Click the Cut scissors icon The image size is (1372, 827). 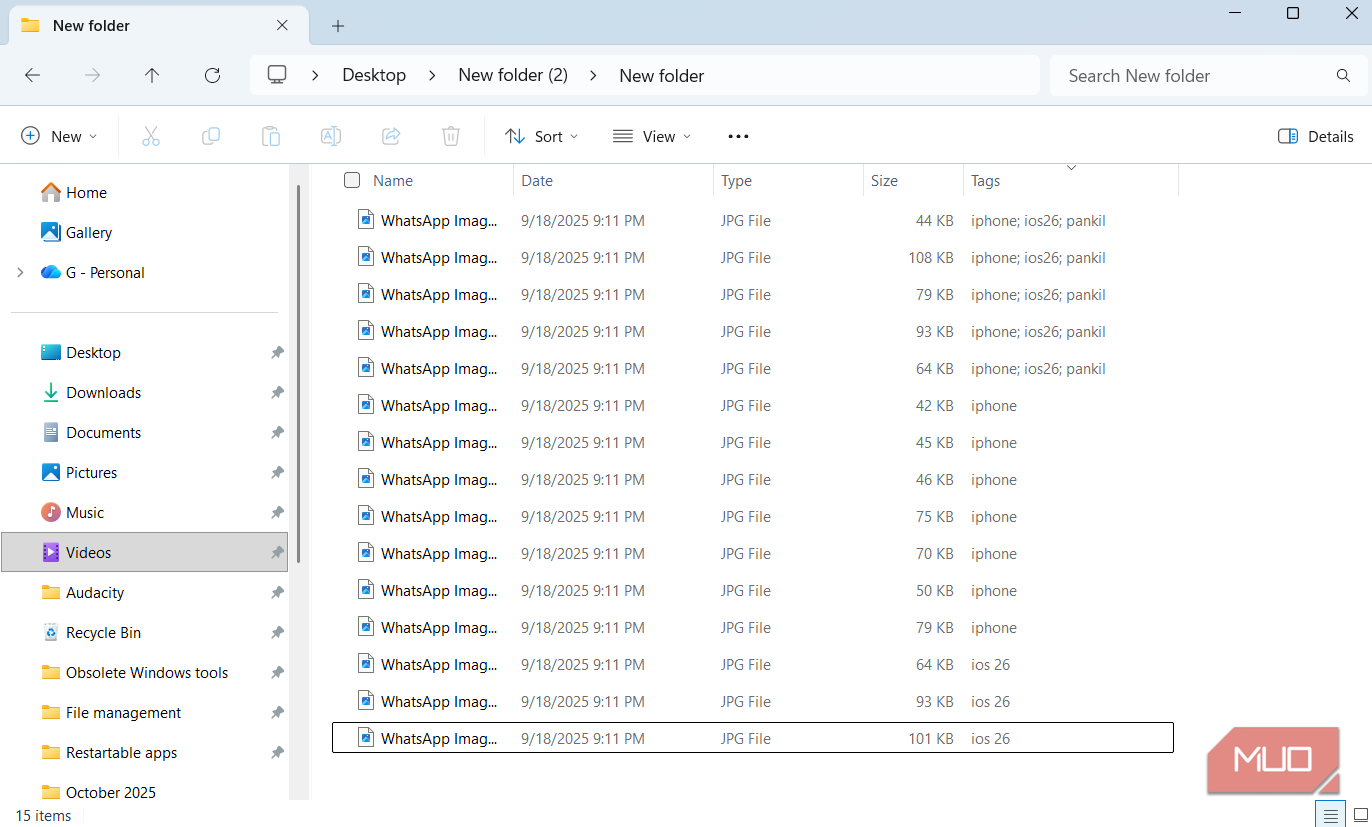(151, 136)
